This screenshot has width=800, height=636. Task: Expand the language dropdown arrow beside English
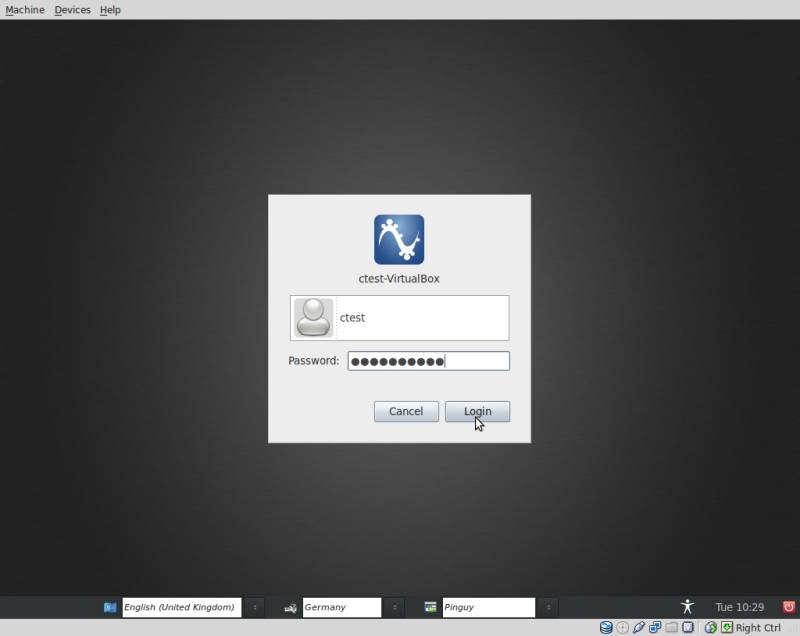(255, 607)
